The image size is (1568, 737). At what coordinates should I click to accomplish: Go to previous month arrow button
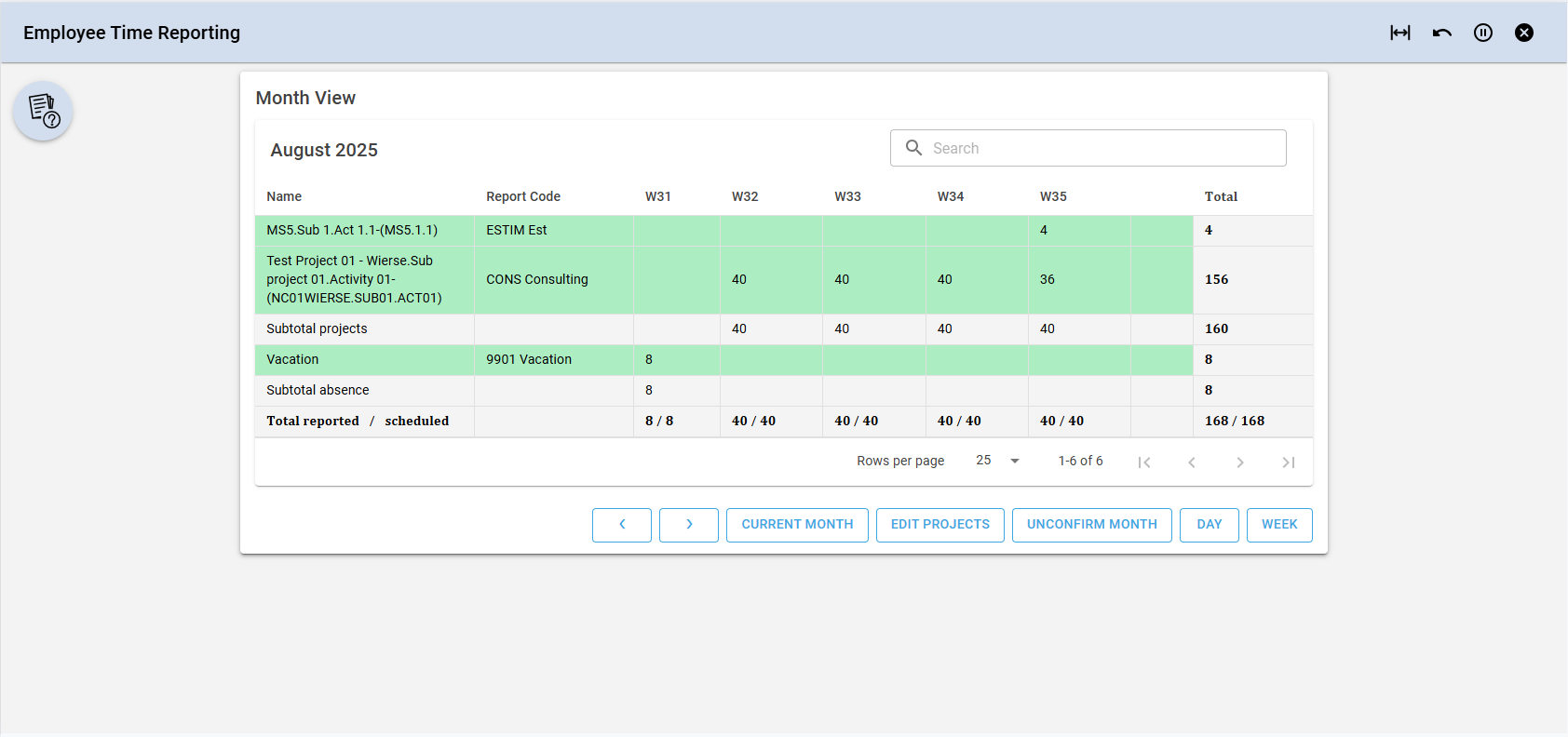[x=622, y=525]
